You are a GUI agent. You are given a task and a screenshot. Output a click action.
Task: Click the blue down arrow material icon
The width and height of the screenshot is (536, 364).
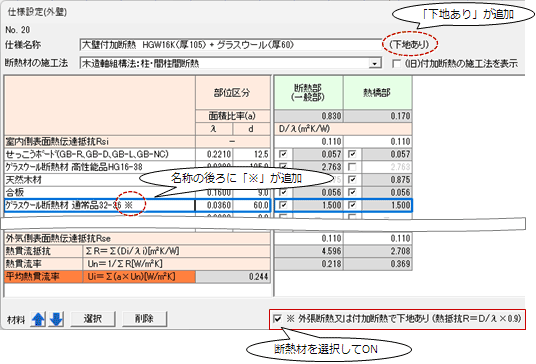[x=56, y=319]
